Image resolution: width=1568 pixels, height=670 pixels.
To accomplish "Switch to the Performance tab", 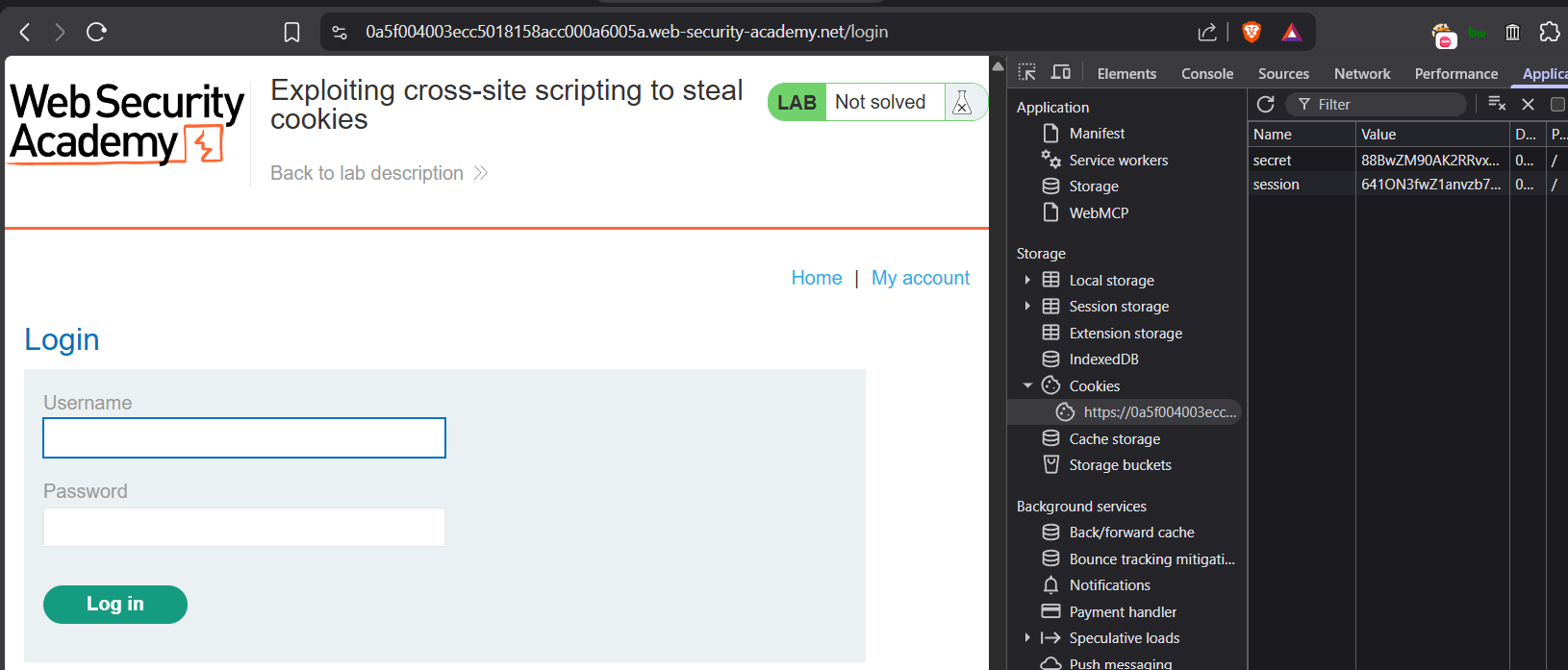I will [1455, 73].
